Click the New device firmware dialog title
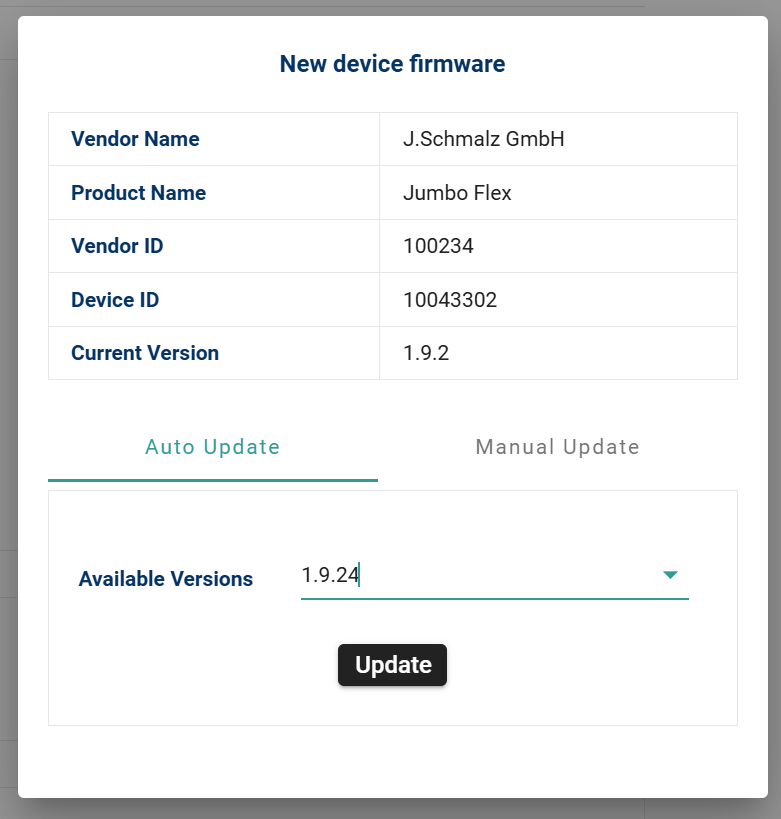The image size is (781, 819). [392, 64]
